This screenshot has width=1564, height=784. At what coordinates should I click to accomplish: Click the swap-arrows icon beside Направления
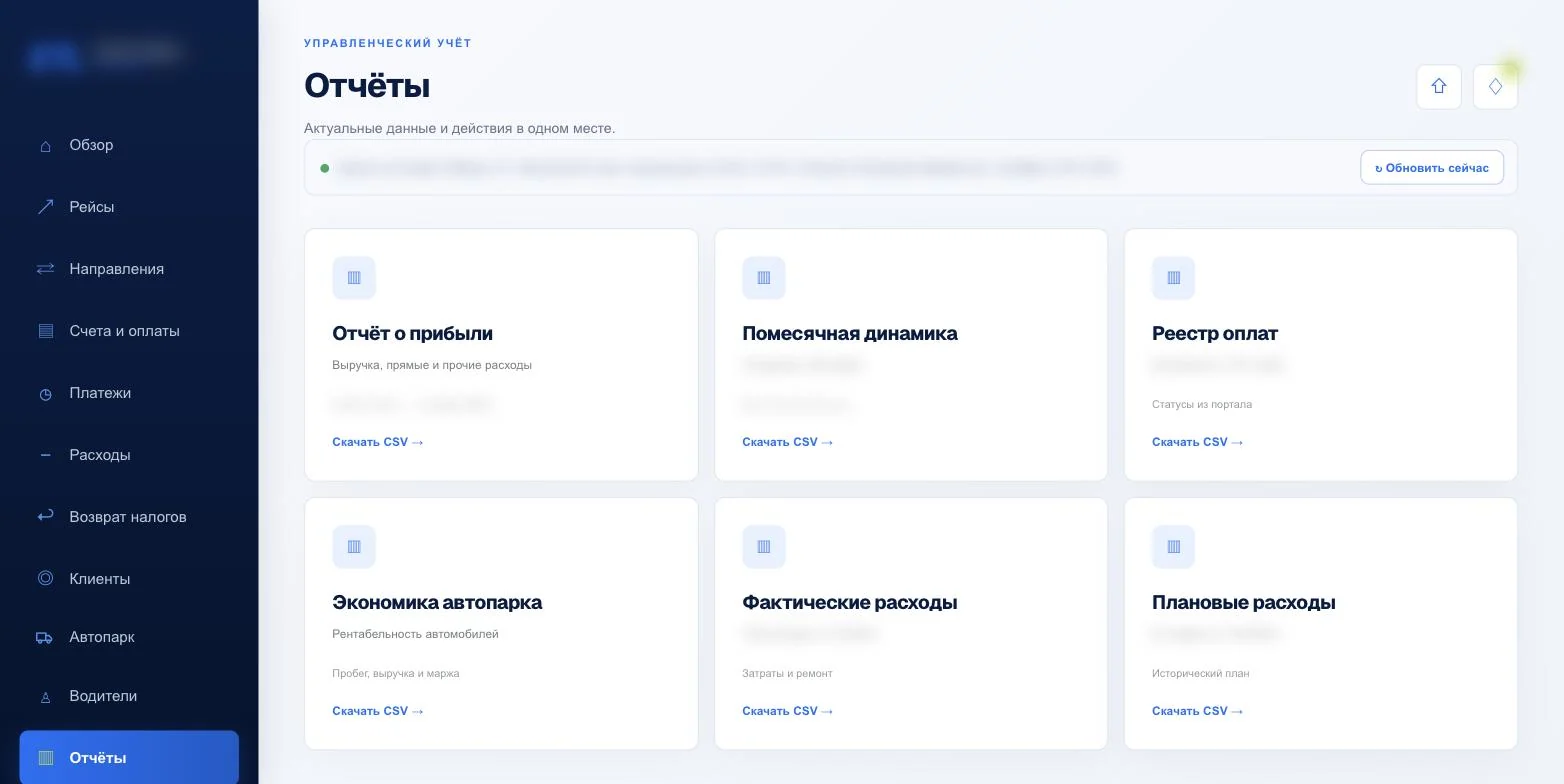45,269
